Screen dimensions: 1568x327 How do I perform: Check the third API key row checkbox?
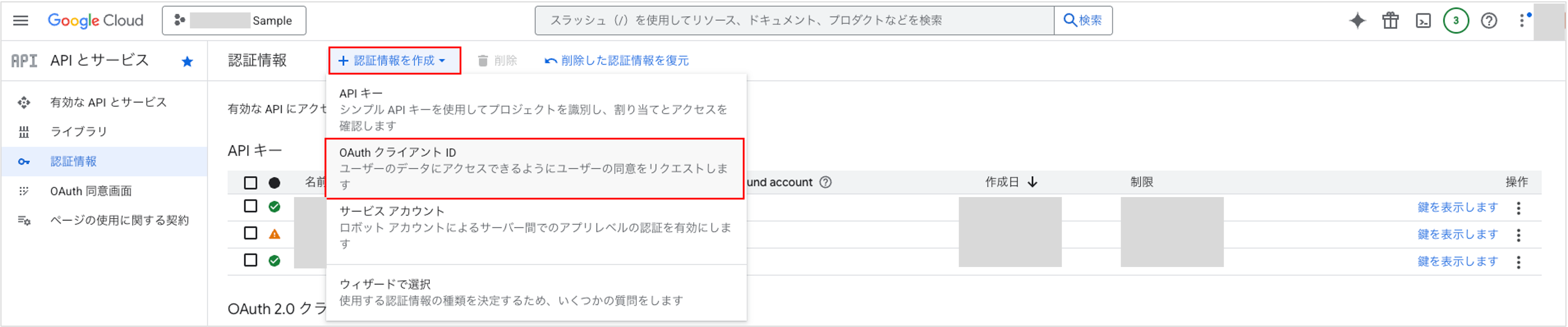coord(250,260)
